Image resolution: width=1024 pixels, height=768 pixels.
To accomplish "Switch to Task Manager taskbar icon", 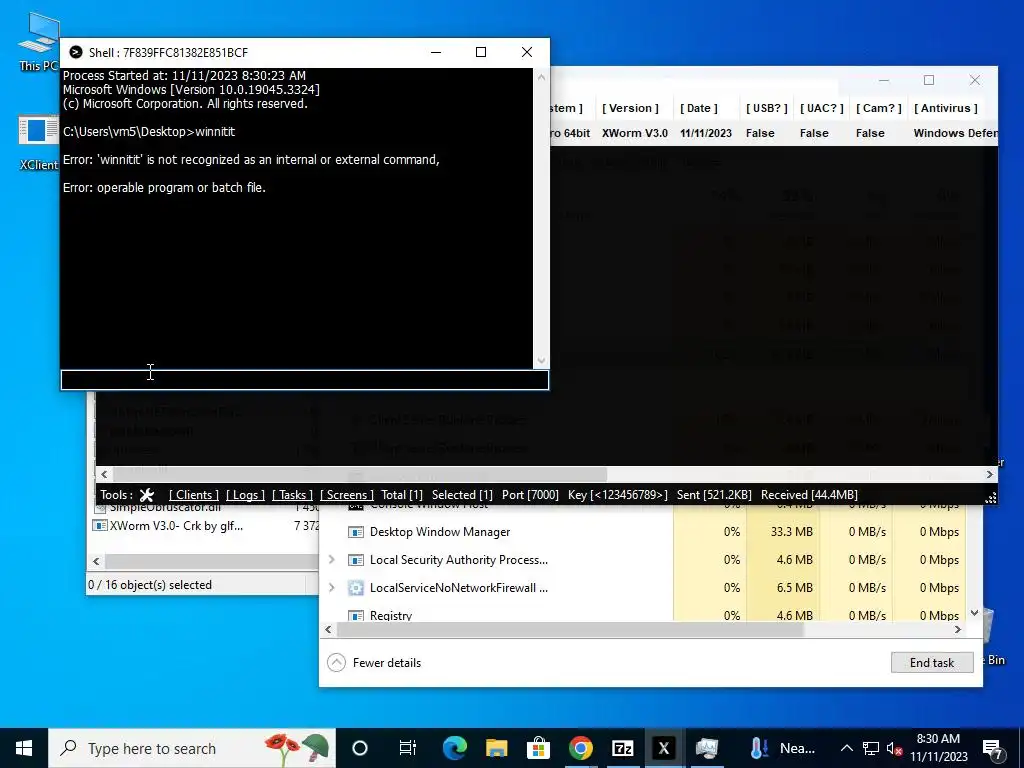I will pos(707,748).
